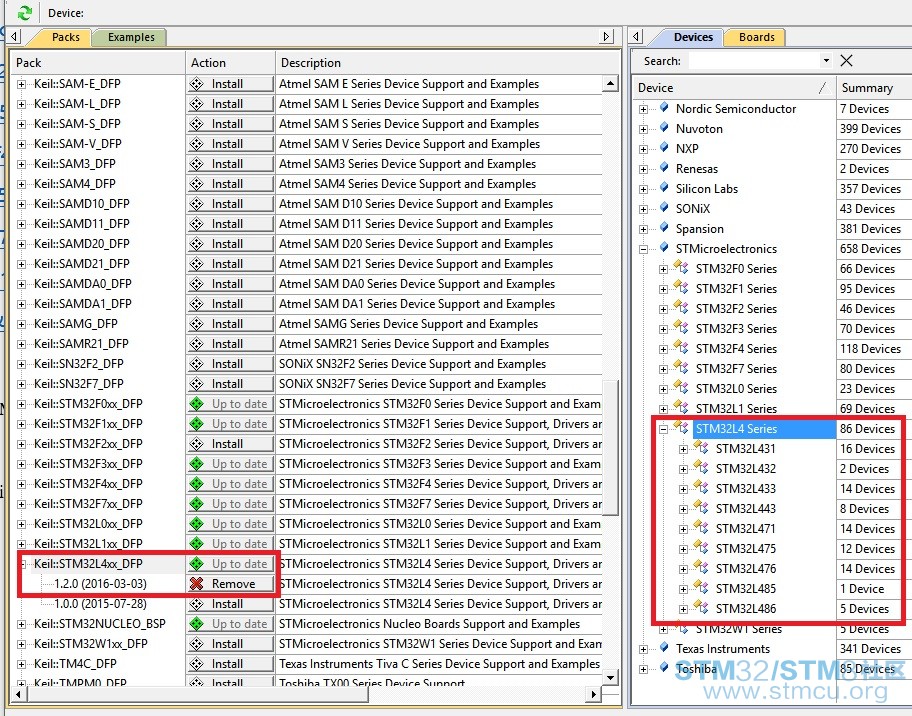
Task: Collapse the STM32L4 Series node
Action: [663, 429]
